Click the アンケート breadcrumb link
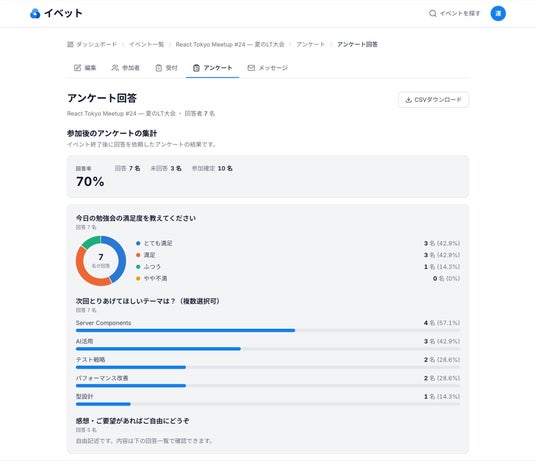This screenshot has height=461, width=536. (x=310, y=44)
